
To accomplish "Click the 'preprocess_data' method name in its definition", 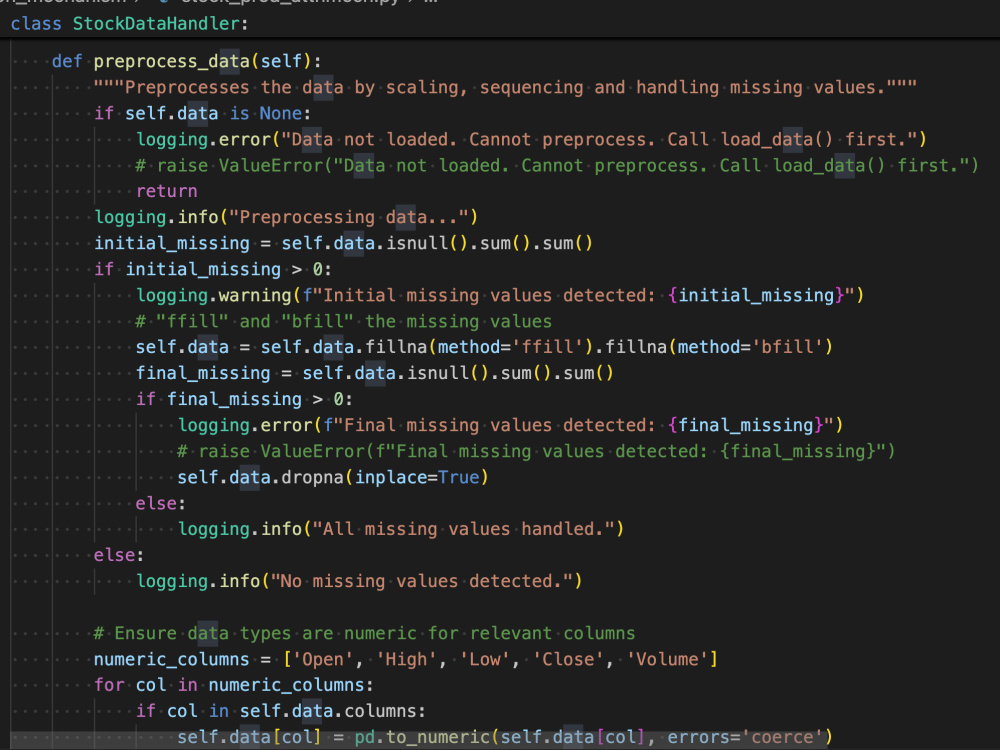I will tap(172, 61).
